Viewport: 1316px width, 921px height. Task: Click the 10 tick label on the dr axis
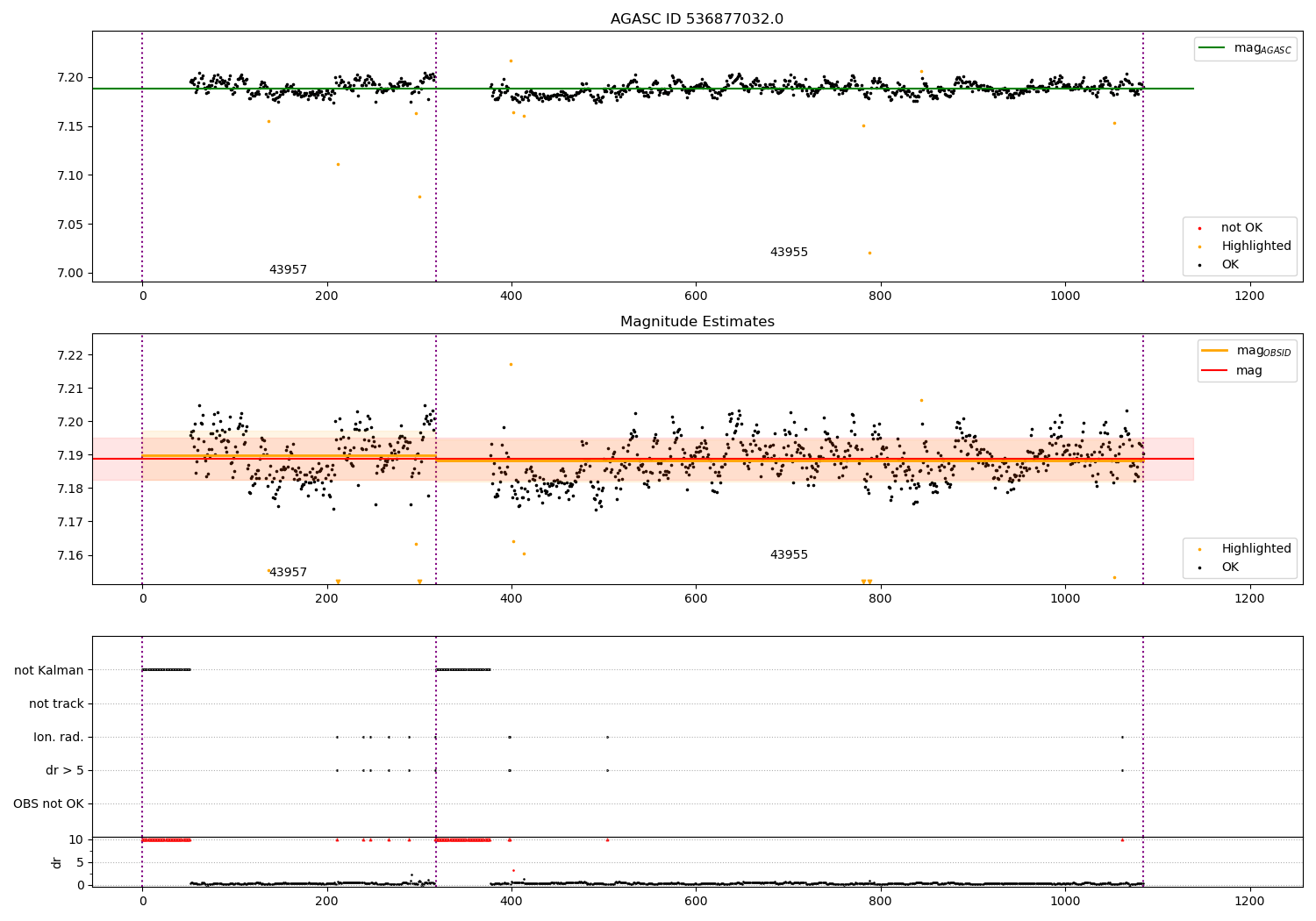pyautogui.click(x=75, y=839)
